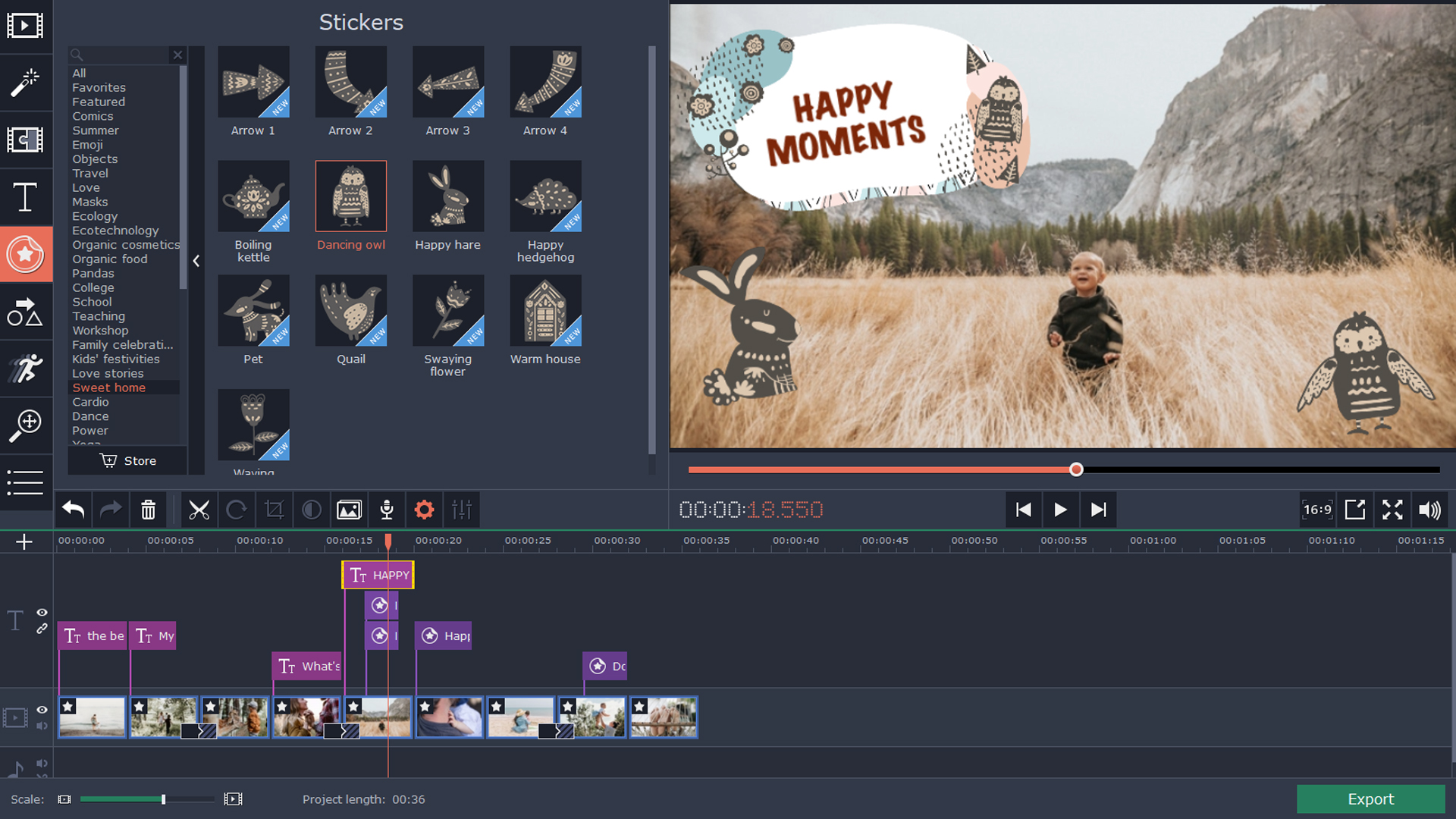1456x819 pixels.
Task: Open the Pan and Zoom tool
Action: click(26, 425)
